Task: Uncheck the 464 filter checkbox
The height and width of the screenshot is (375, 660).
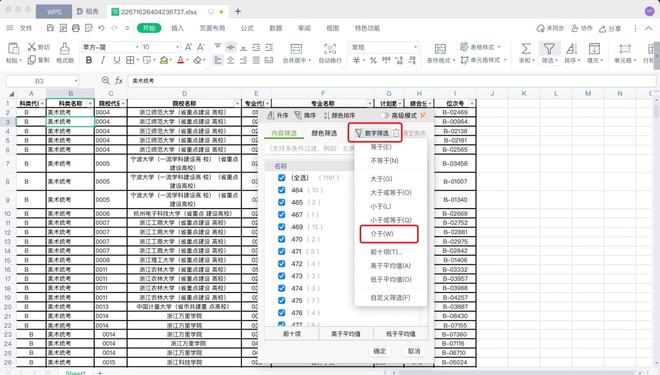Action: pos(282,190)
